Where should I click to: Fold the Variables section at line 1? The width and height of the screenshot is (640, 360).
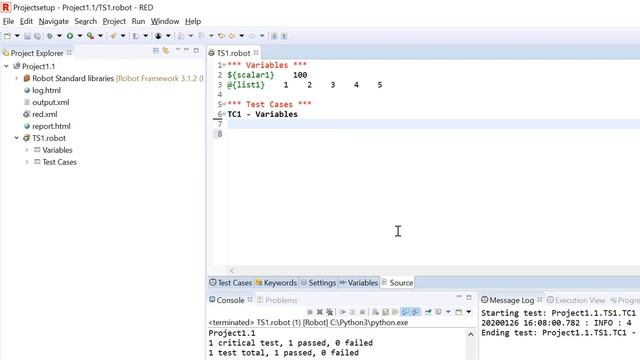coord(224,65)
